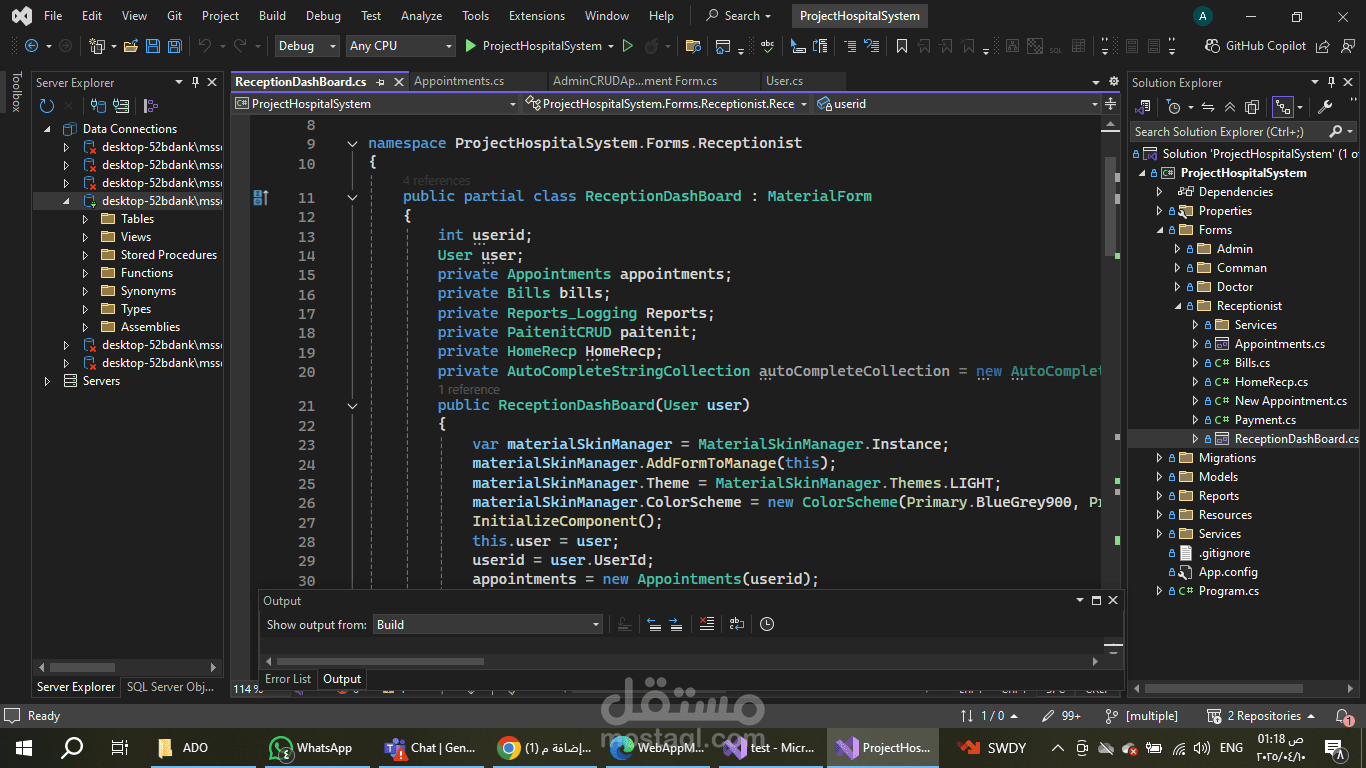
Task: Toggle word wrap in the Output panel
Action: pos(737,624)
